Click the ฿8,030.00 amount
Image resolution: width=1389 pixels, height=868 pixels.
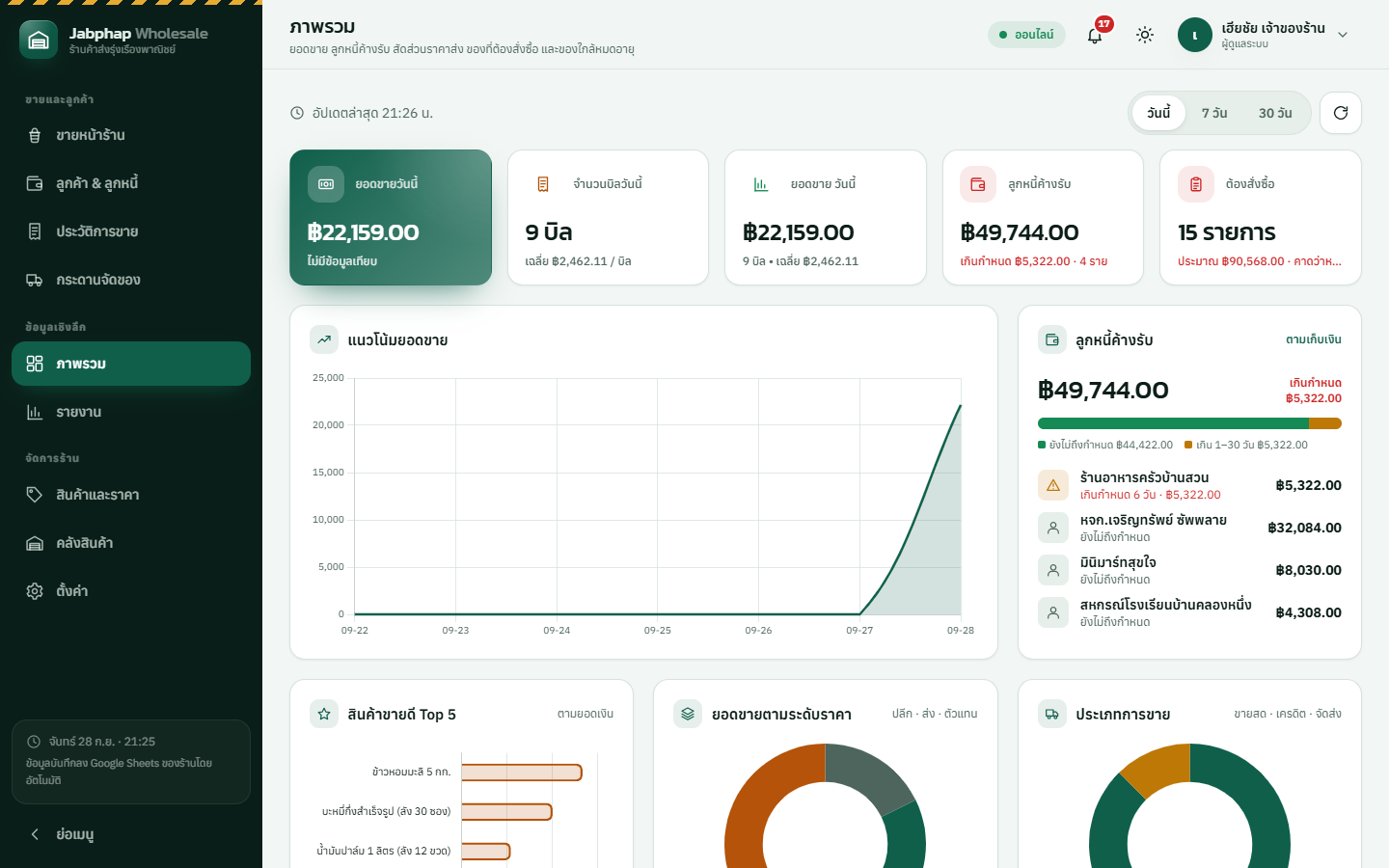coord(1308,570)
